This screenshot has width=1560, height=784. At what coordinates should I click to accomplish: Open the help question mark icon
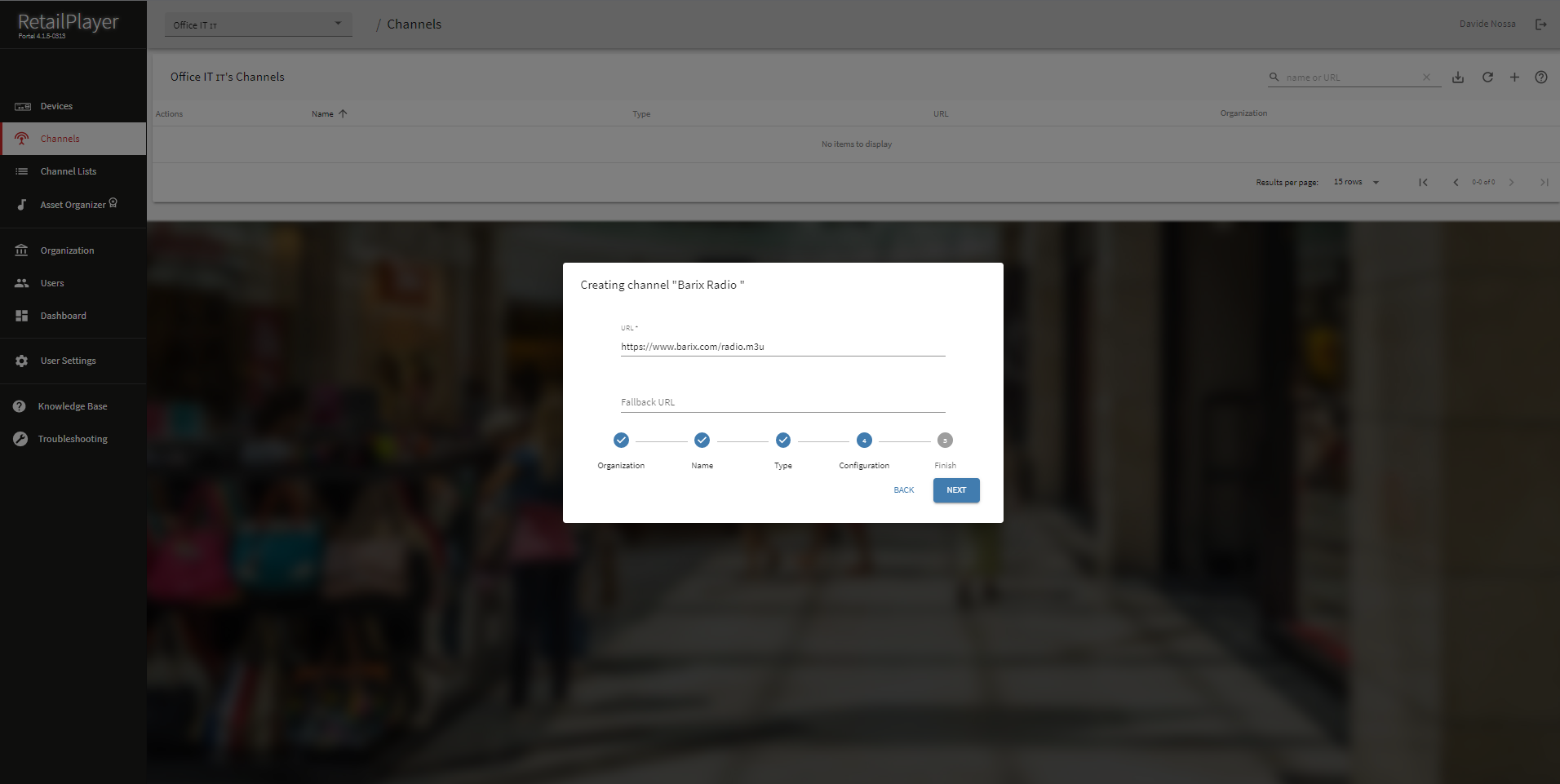(1540, 78)
